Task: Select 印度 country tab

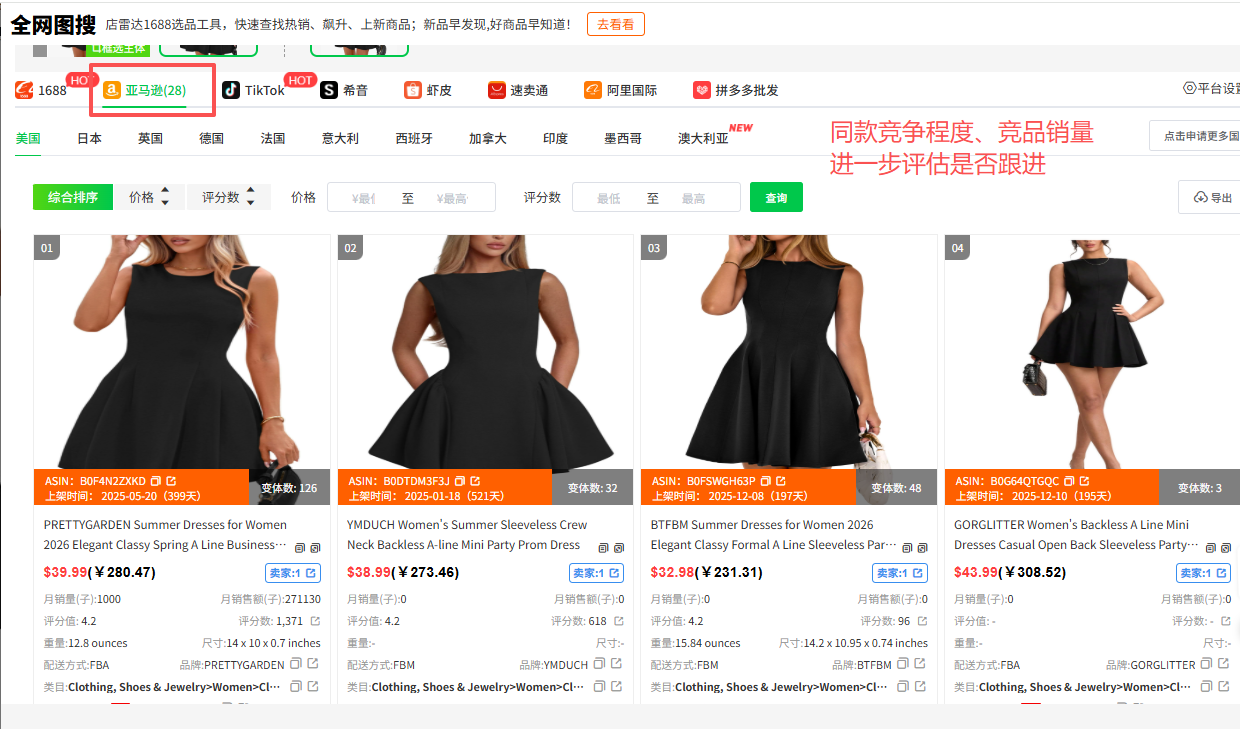Action: point(555,138)
